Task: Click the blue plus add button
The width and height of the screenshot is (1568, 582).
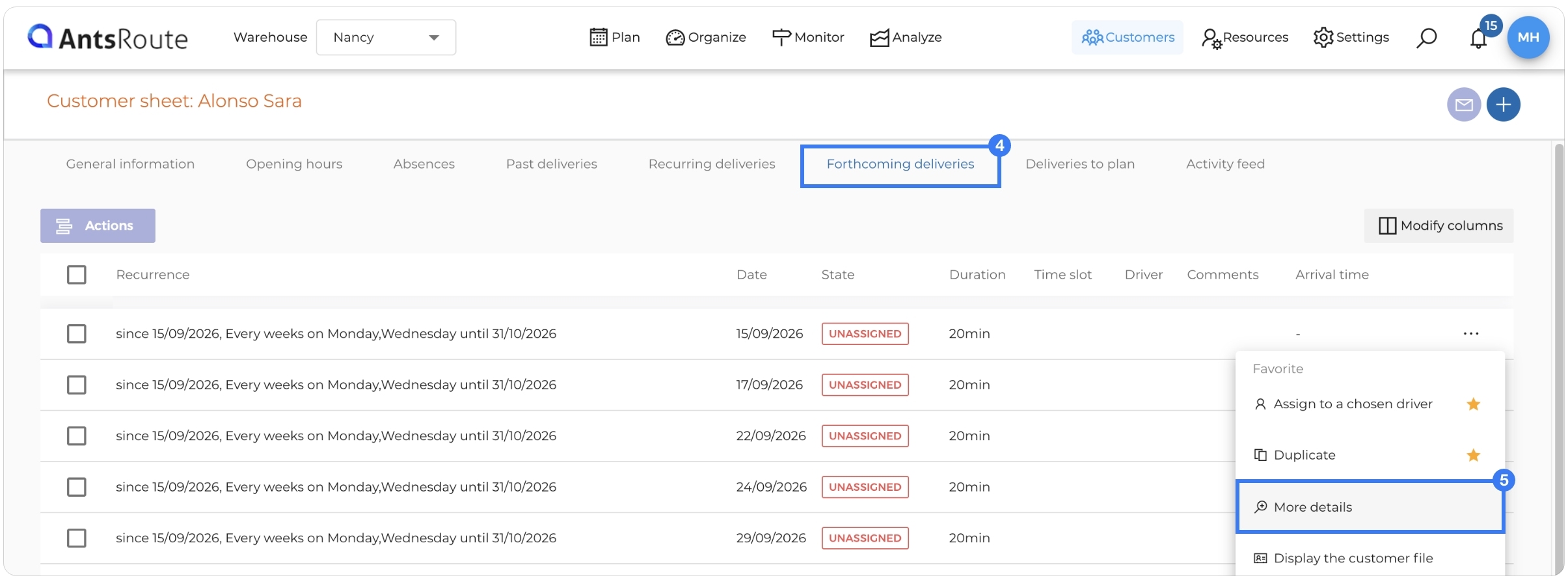Action: 1504,104
